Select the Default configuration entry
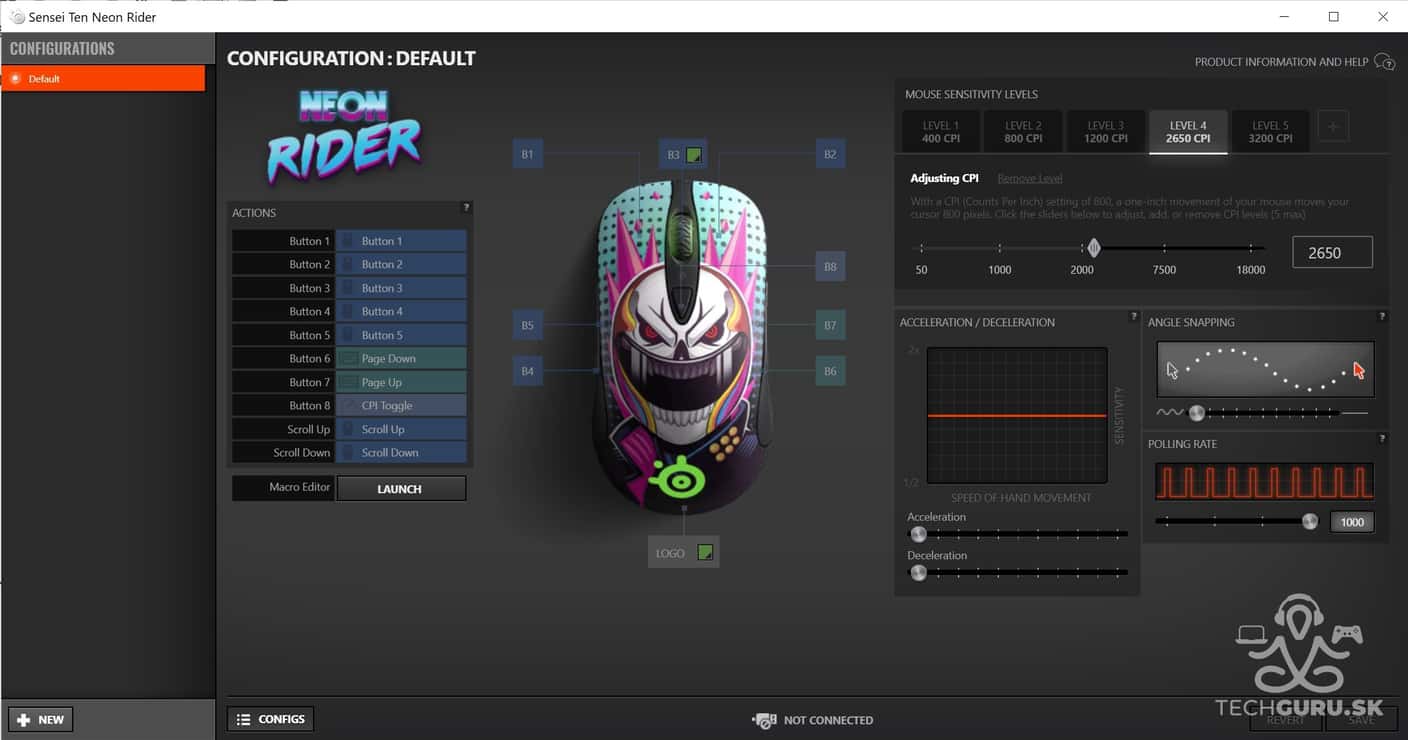The width and height of the screenshot is (1408, 740). click(103, 79)
